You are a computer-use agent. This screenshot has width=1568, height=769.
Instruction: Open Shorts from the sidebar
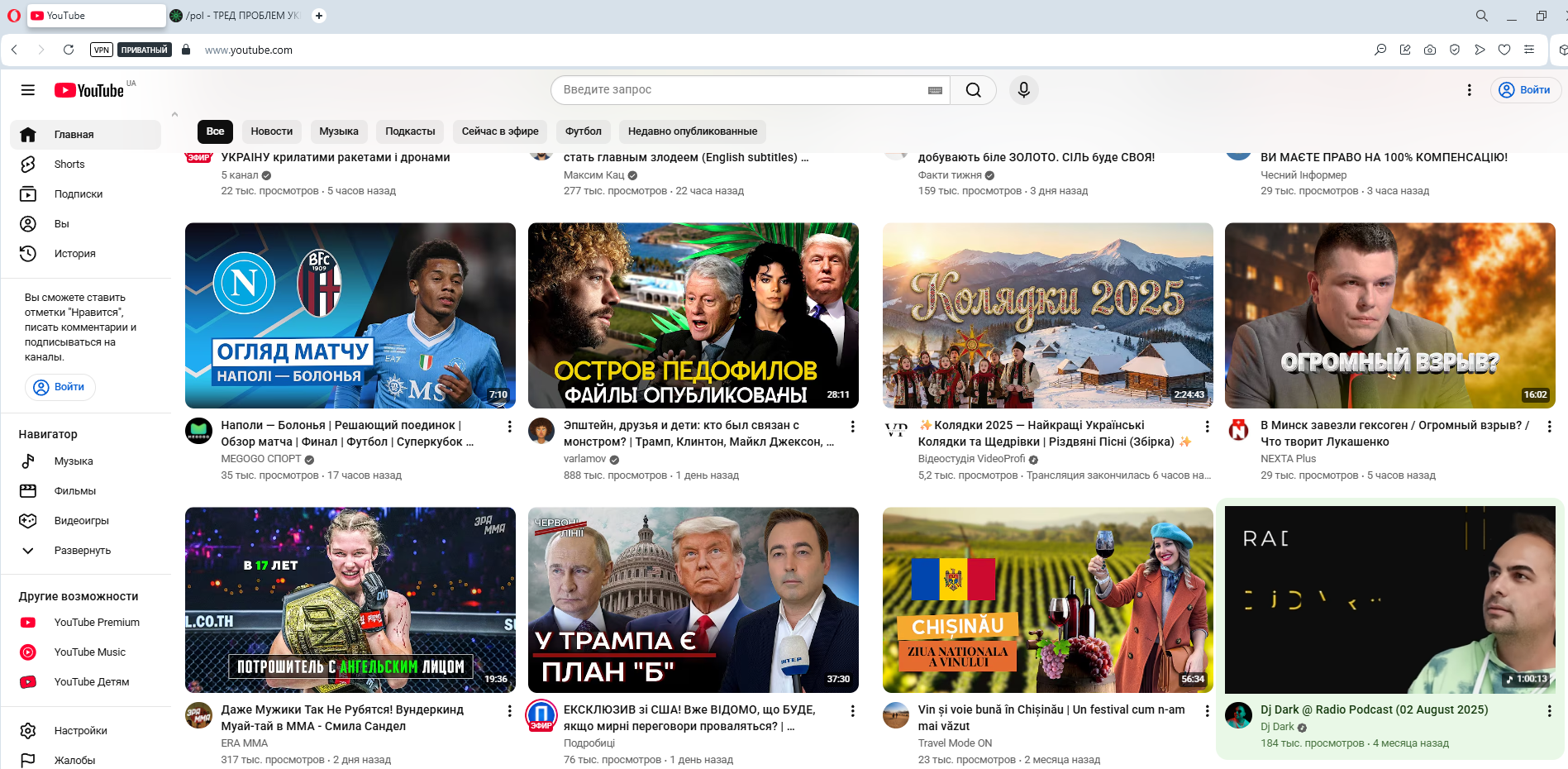click(69, 165)
